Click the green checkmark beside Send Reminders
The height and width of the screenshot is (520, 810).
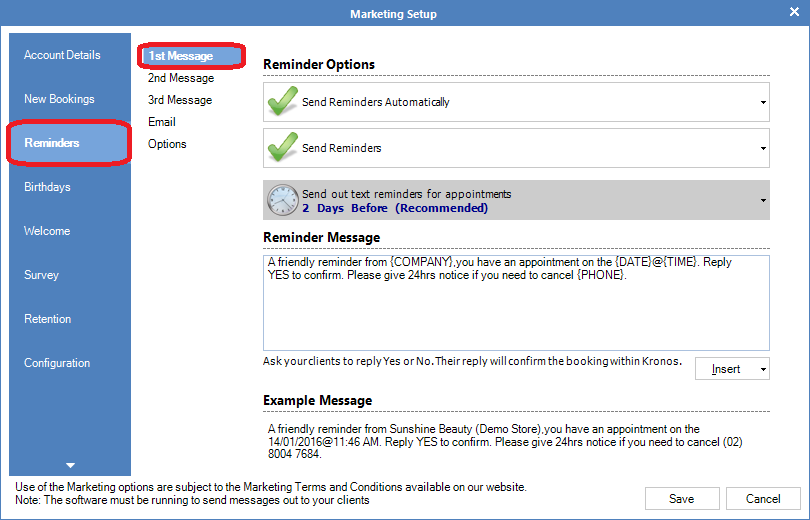click(284, 148)
